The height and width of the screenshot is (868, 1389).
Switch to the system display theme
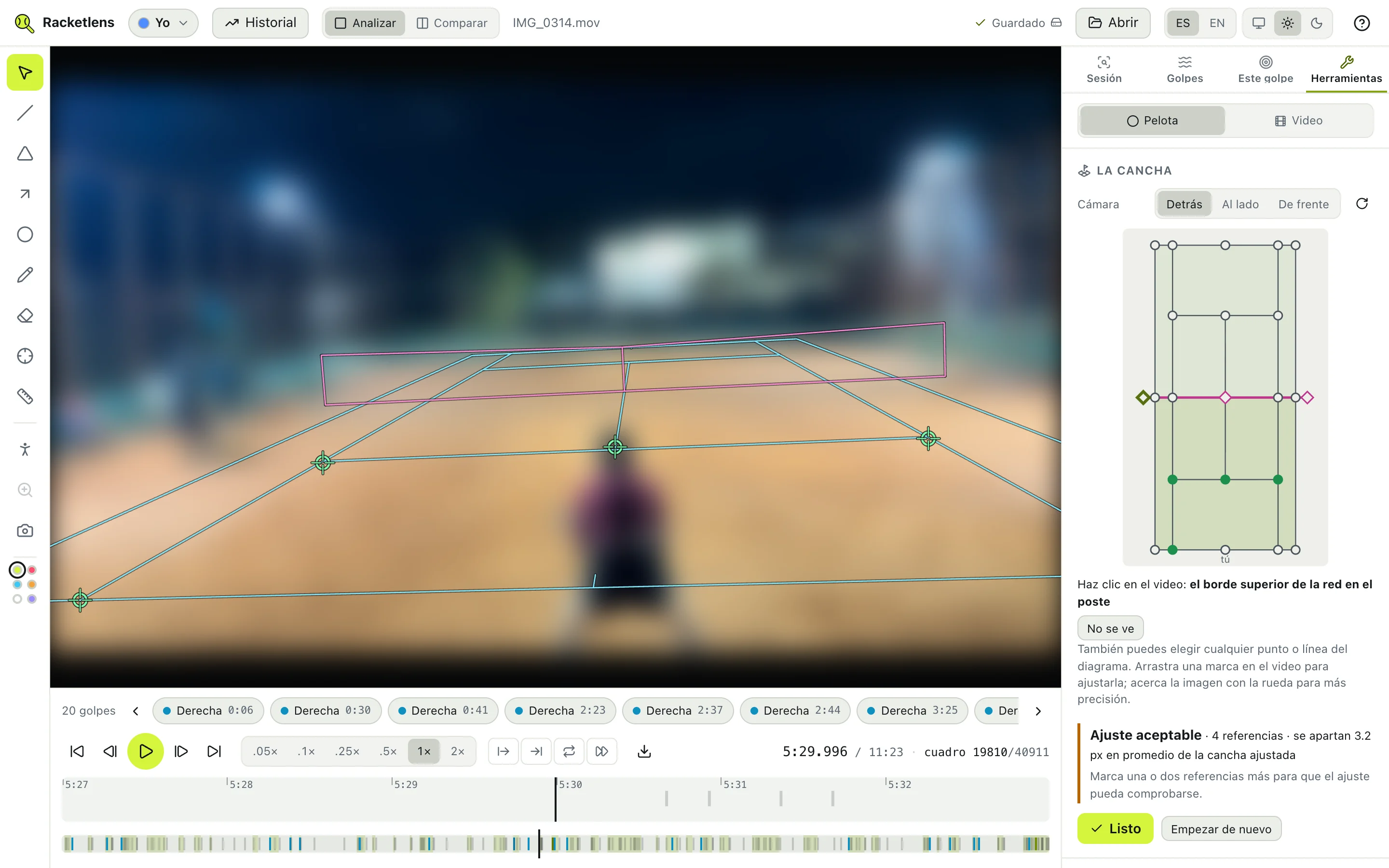1259,23
